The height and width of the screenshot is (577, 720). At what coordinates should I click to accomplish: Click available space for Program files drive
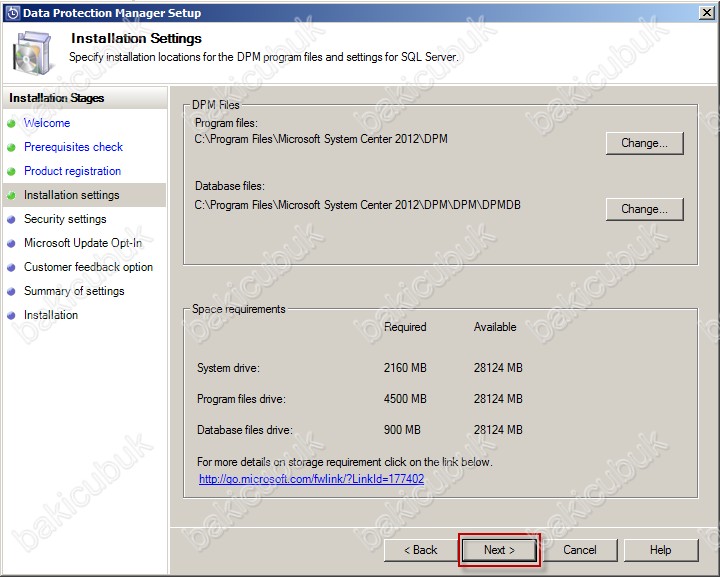coord(498,399)
